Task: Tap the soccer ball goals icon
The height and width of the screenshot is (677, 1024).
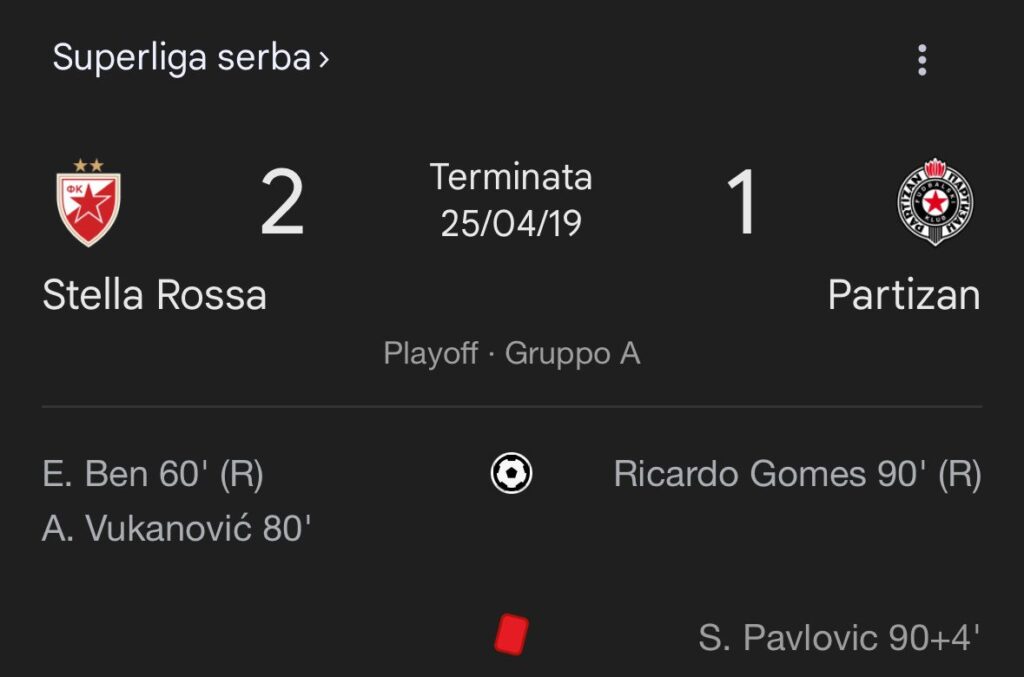Action: coord(511,472)
